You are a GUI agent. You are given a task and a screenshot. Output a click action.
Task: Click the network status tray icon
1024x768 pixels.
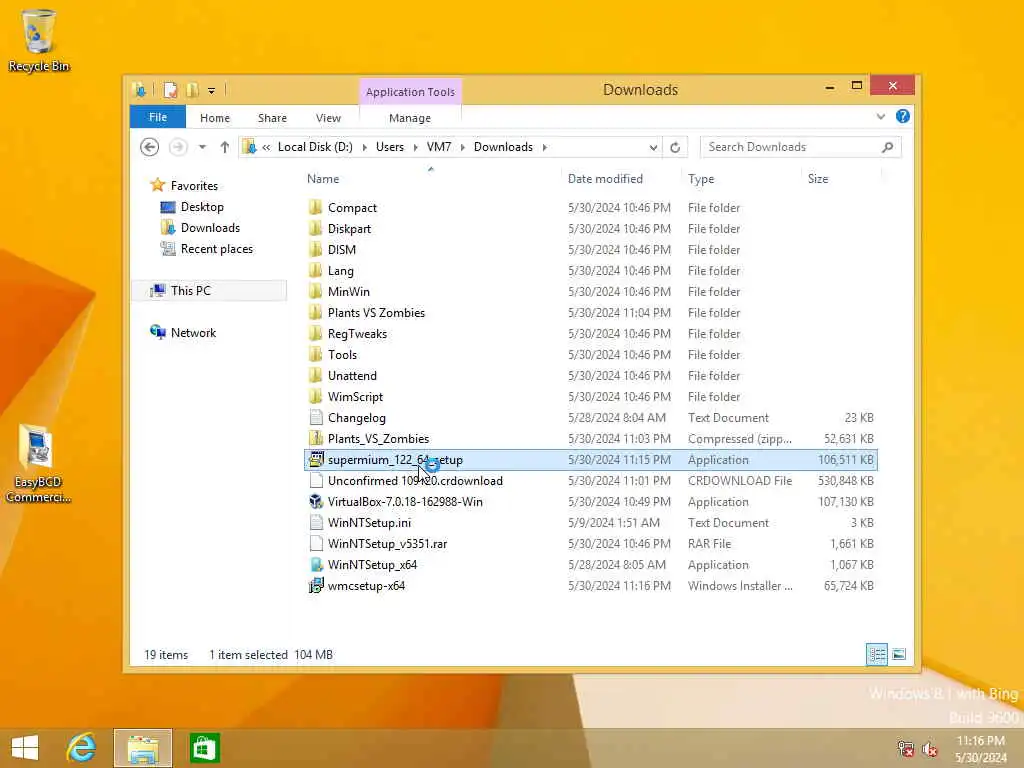[905, 749]
